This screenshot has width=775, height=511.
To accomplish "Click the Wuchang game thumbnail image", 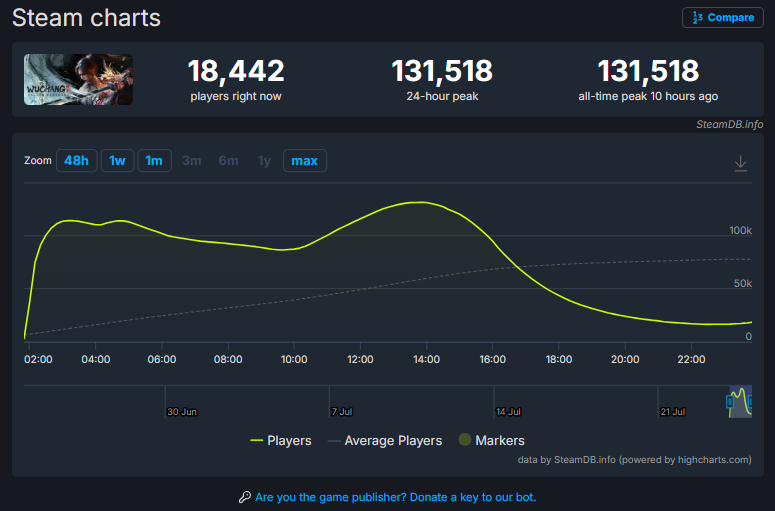I will [x=79, y=80].
